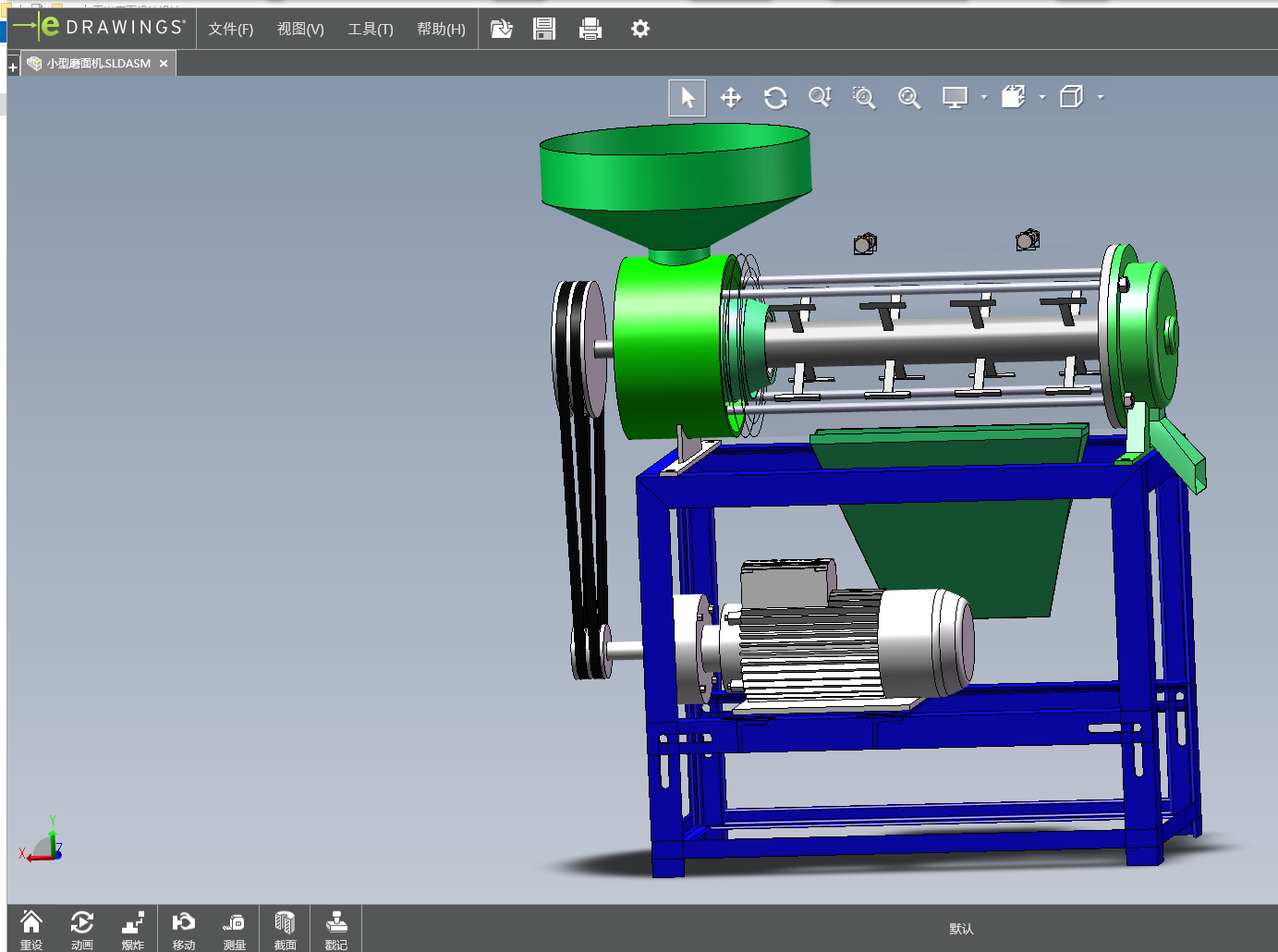Image resolution: width=1278 pixels, height=952 pixels.
Task: Open the 戳记 (Stamp) tool
Action: click(336, 930)
